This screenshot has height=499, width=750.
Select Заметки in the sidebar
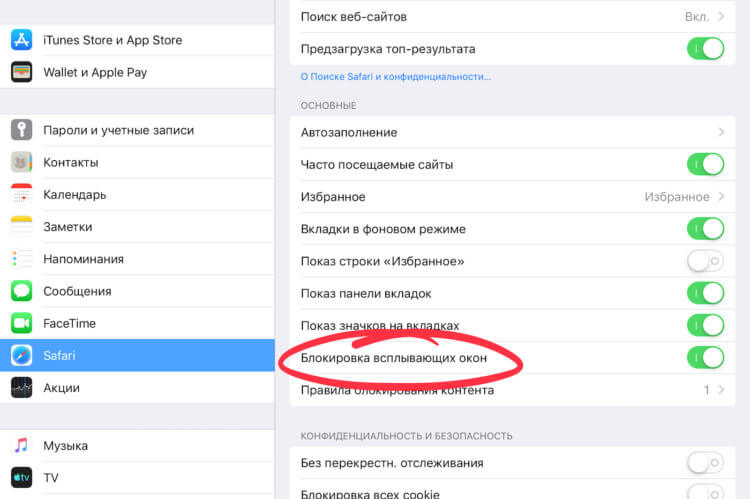click(x=137, y=227)
